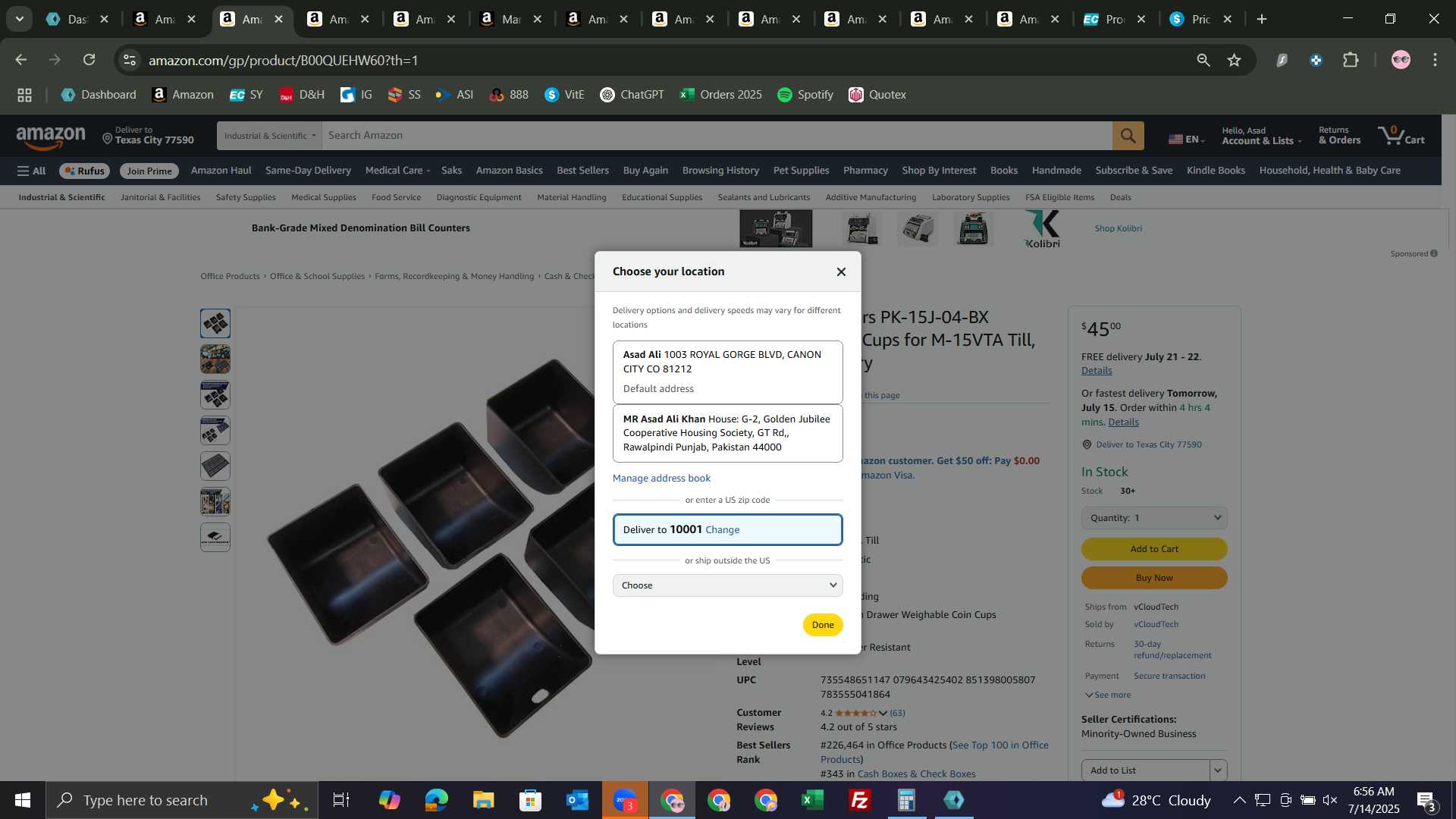Click the Amazon logo
The image size is (1456, 819).
point(51,137)
